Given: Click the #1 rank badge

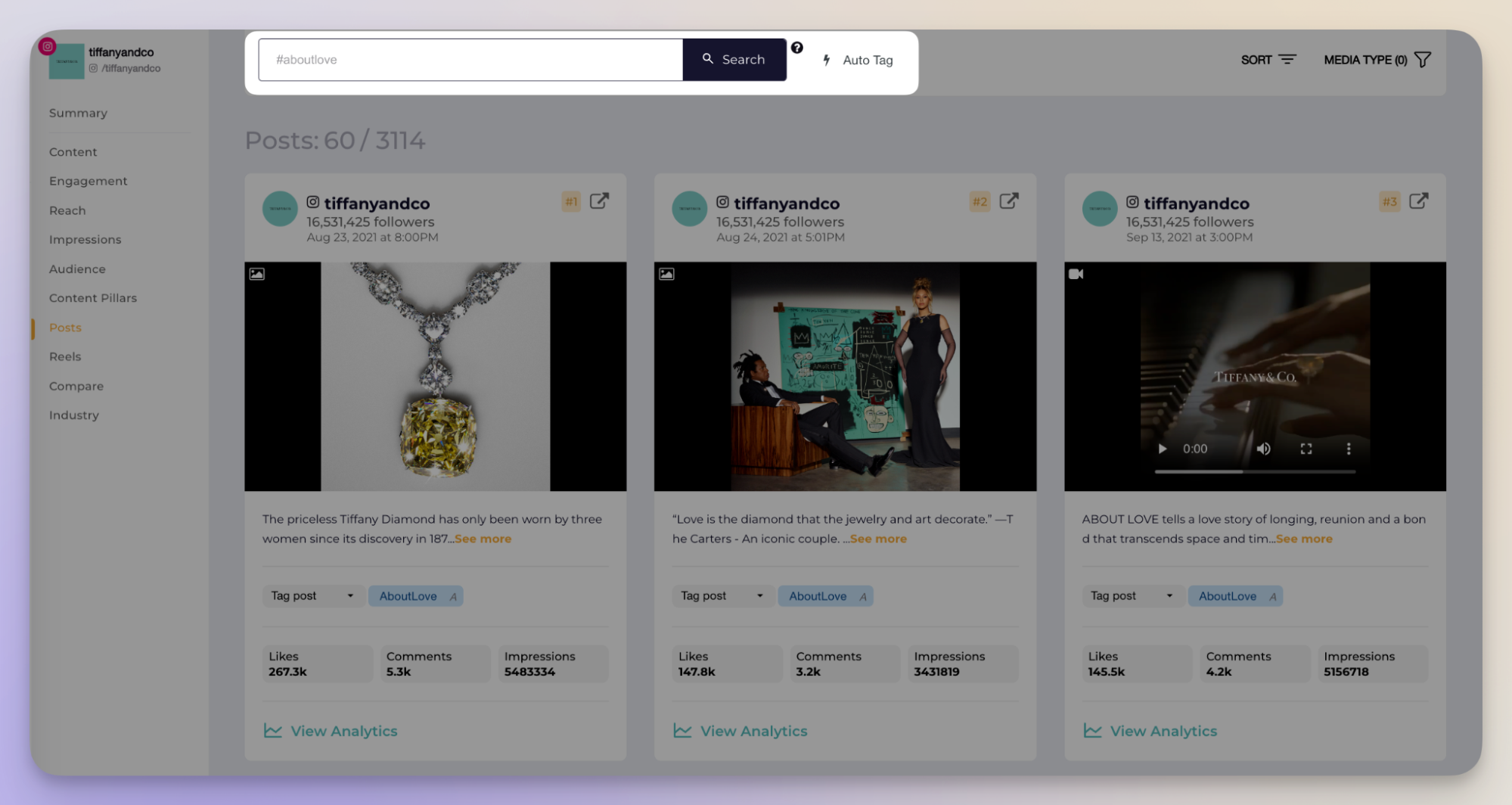Looking at the screenshot, I should pos(571,201).
